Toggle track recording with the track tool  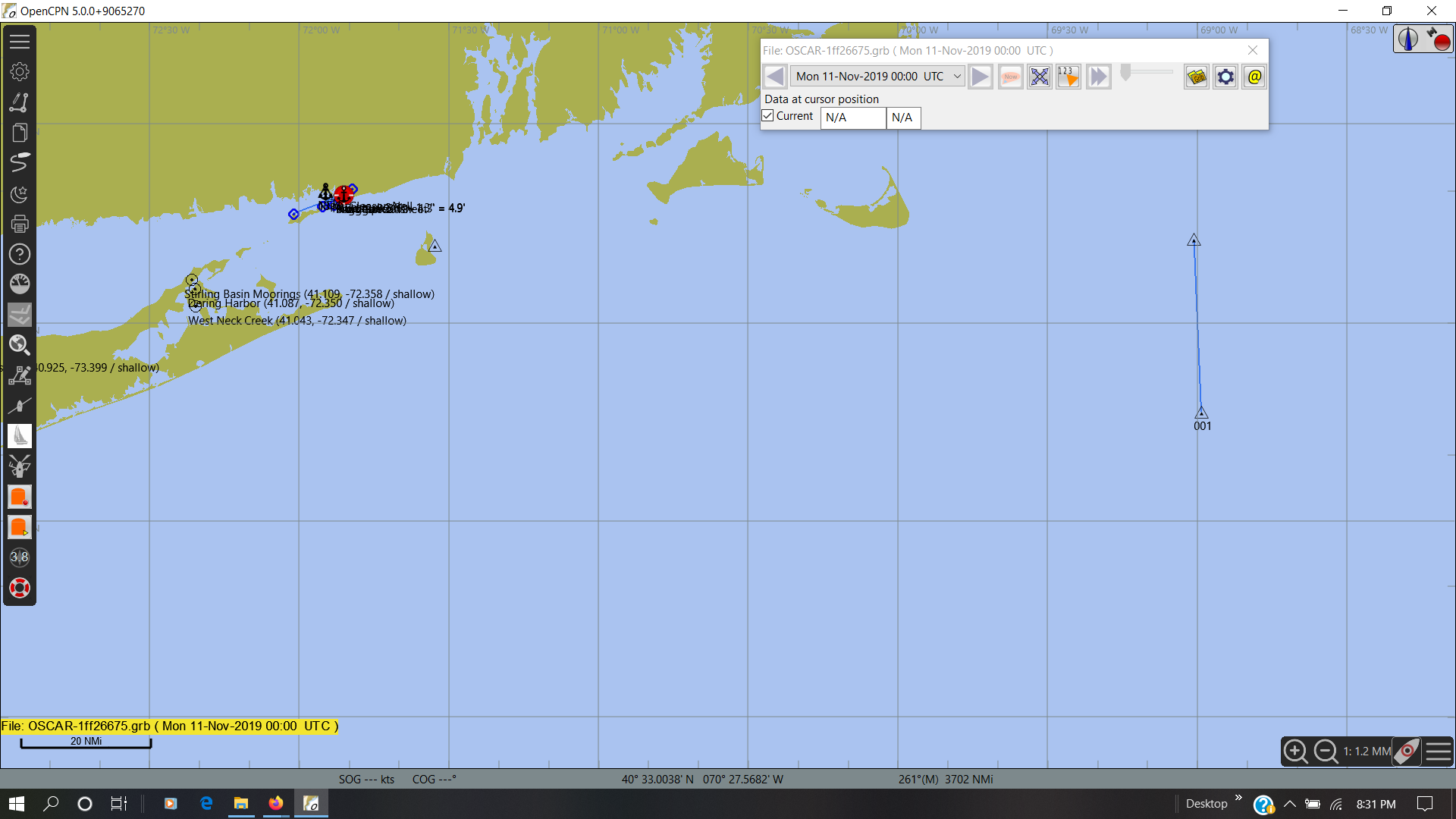pyautogui.click(x=20, y=163)
